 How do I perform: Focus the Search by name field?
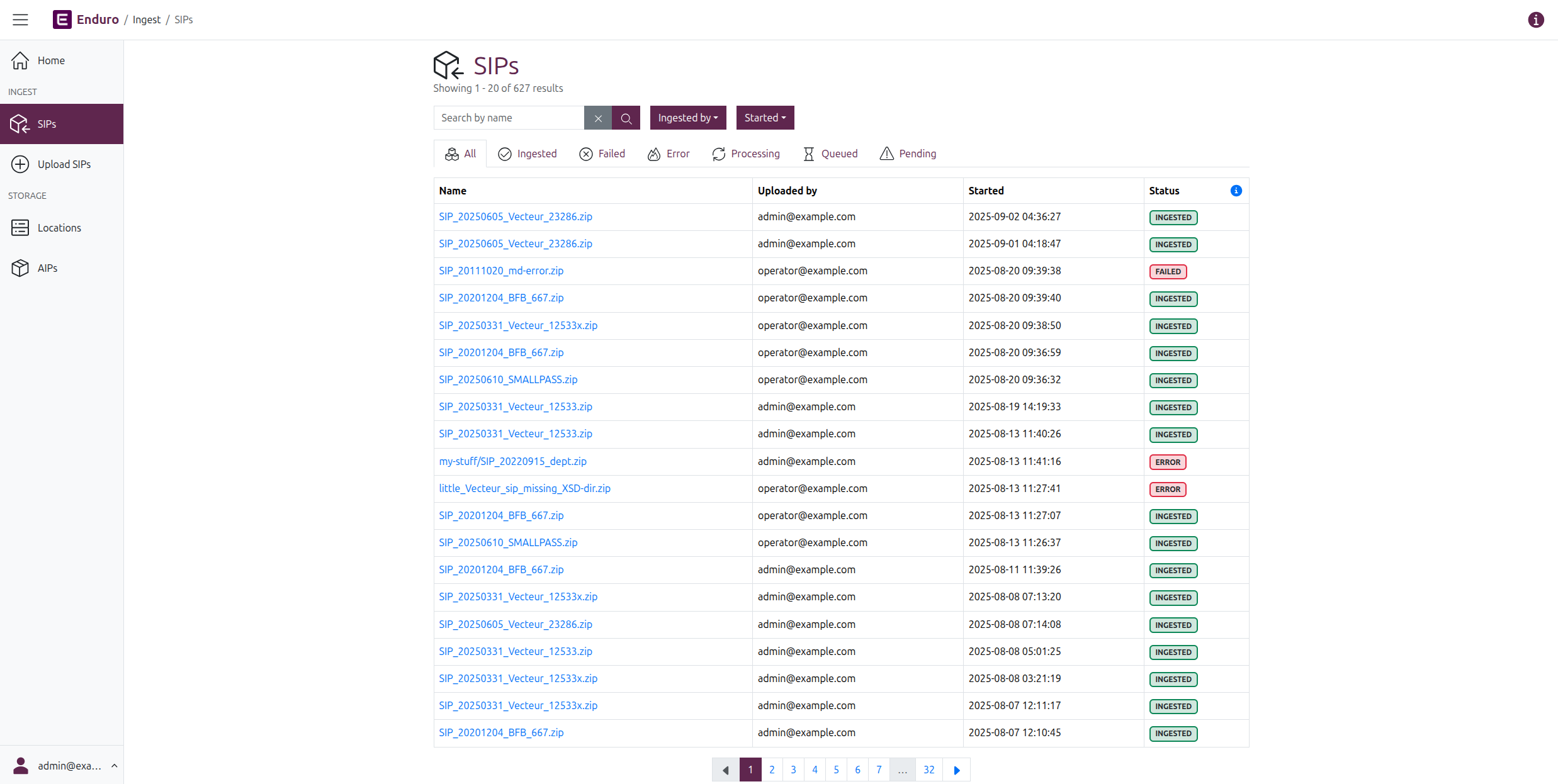509,118
